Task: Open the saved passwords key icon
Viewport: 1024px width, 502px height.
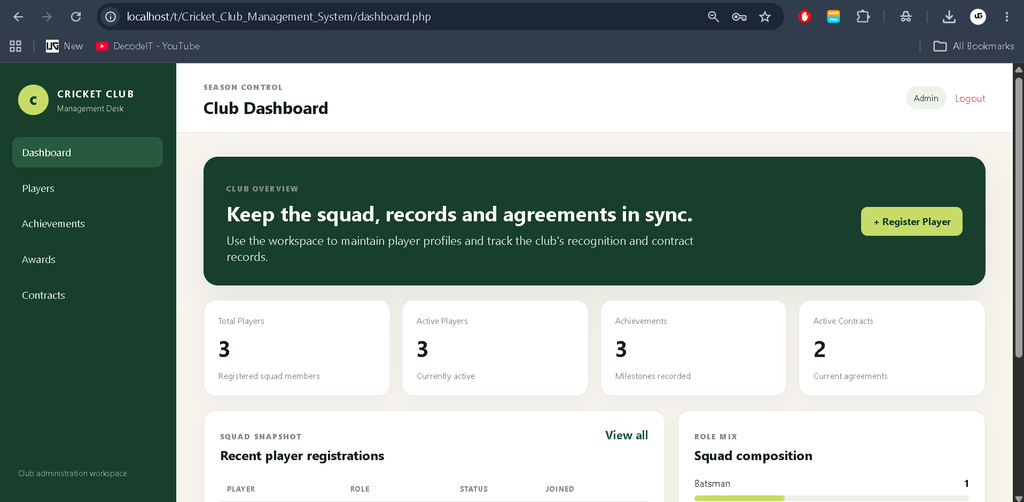Action: [x=739, y=17]
